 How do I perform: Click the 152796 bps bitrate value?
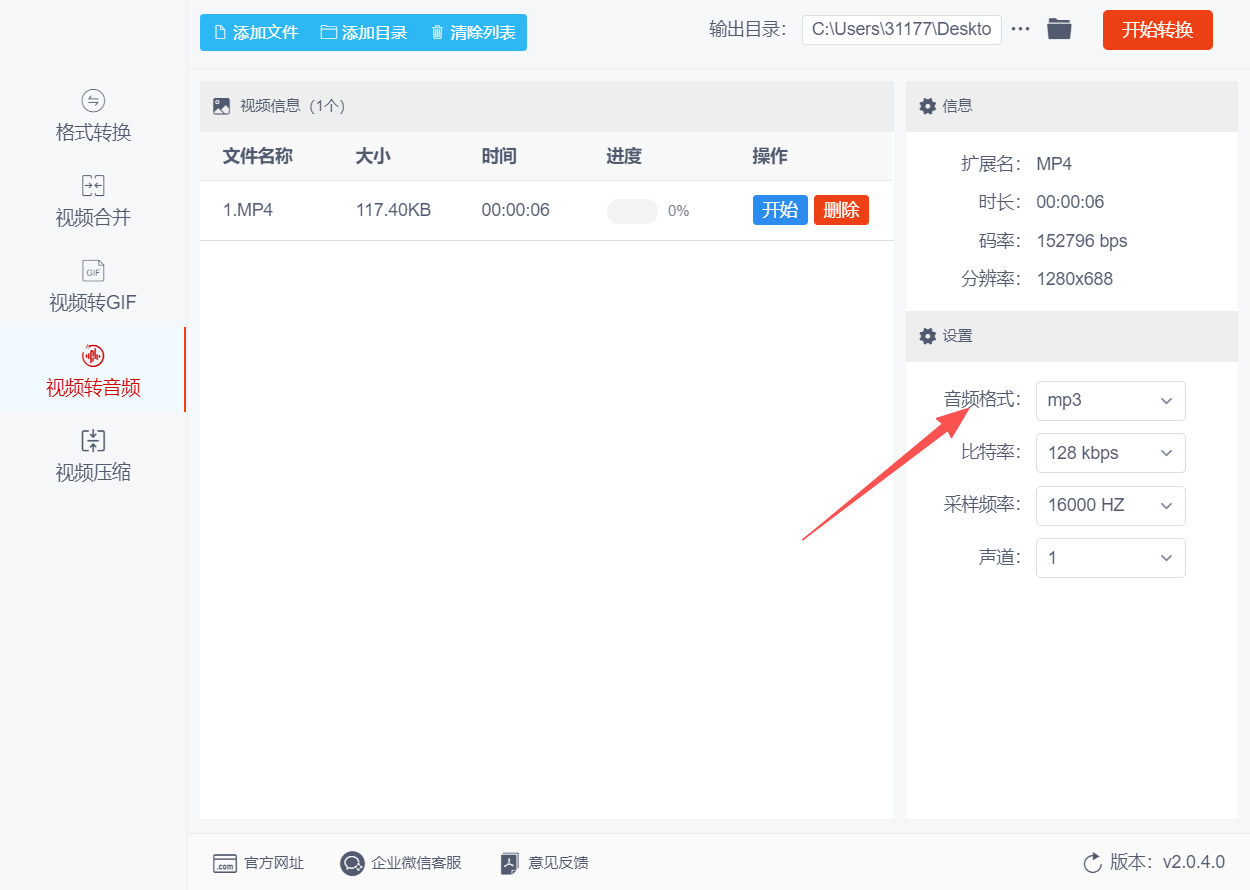click(x=1082, y=241)
